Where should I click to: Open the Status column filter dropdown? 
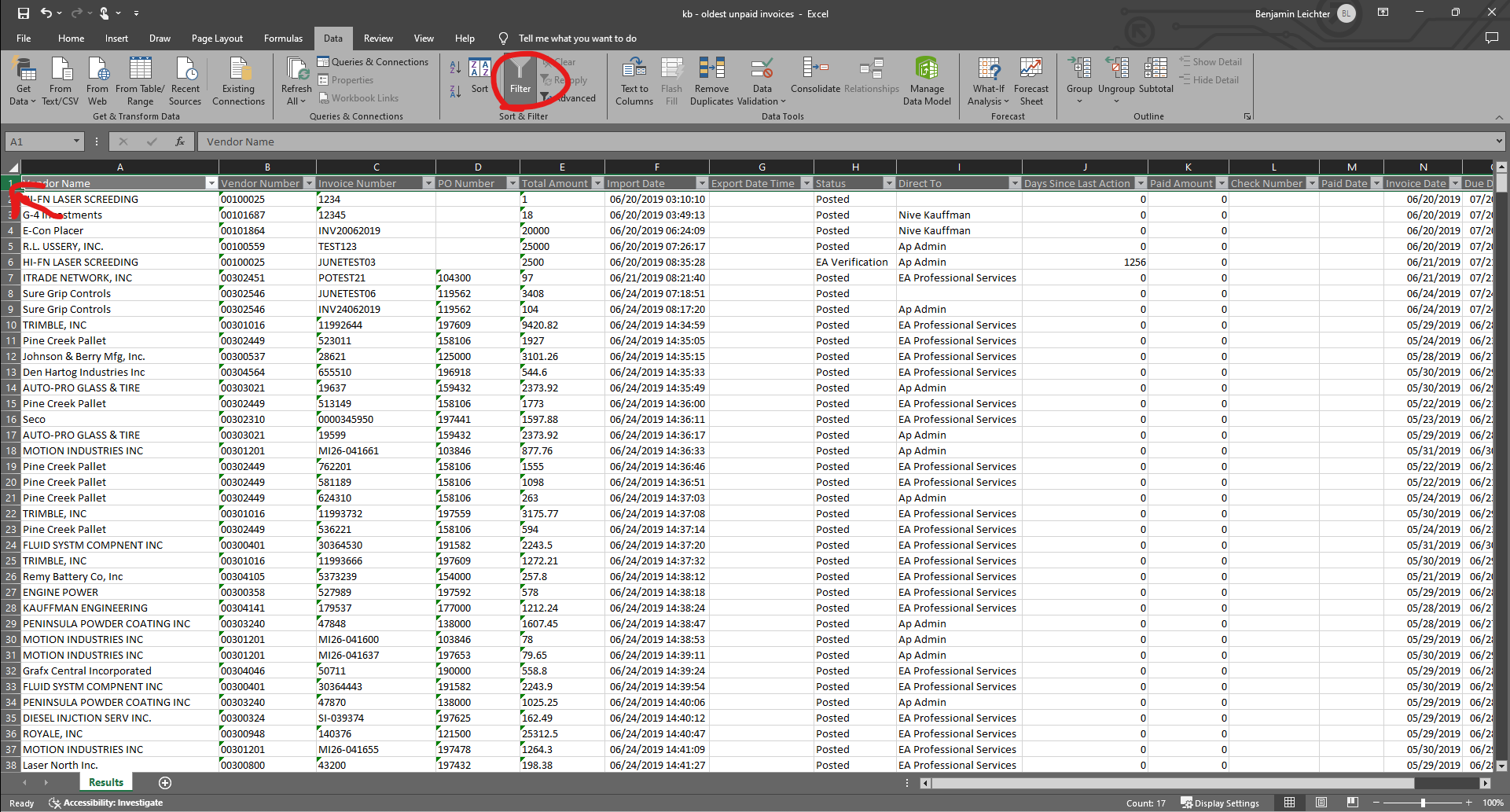888,183
